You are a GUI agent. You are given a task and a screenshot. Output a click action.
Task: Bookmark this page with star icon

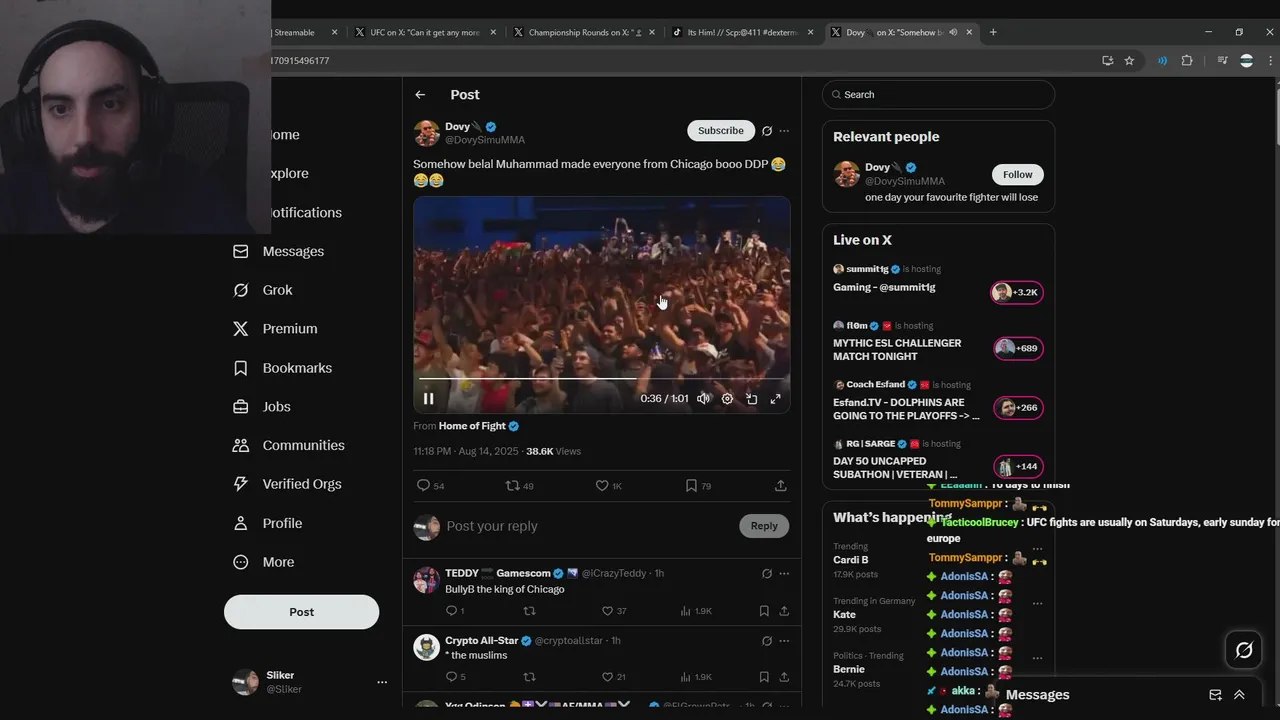click(1129, 61)
